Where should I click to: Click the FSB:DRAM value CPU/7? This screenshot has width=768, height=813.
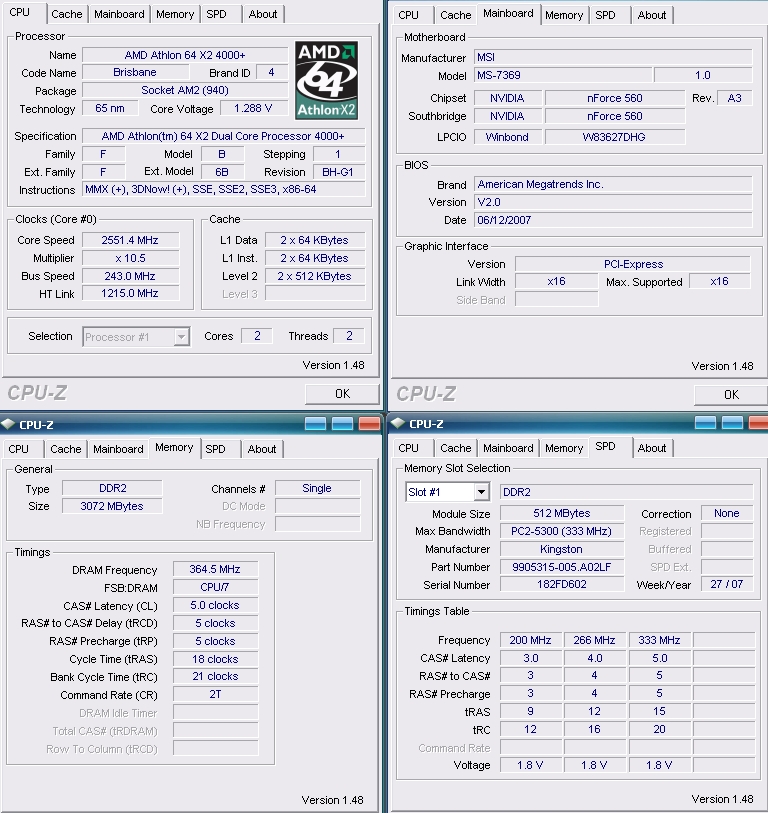pos(215,587)
